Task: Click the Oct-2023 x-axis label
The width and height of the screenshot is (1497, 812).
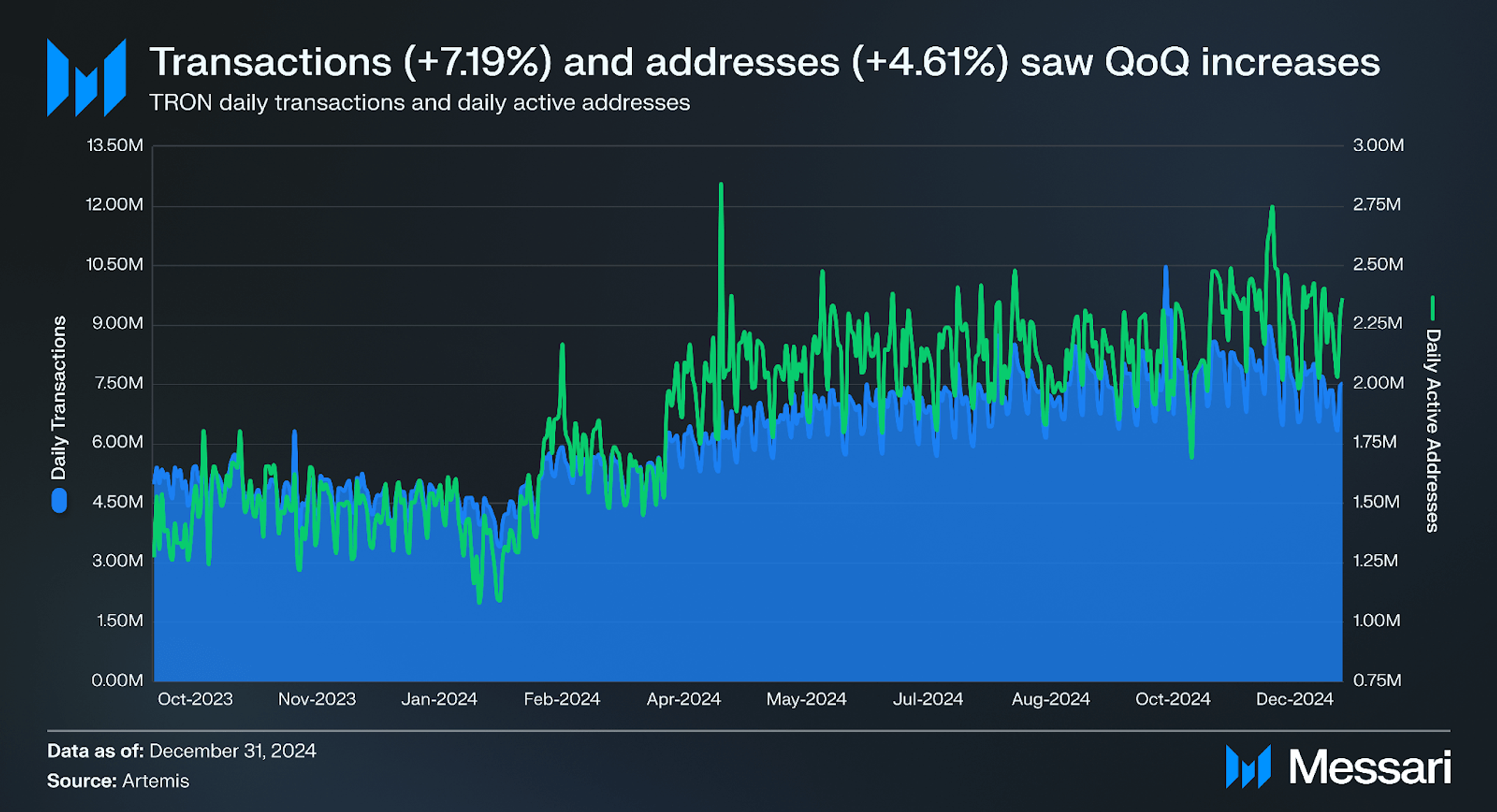Action: click(x=195, y=699)
